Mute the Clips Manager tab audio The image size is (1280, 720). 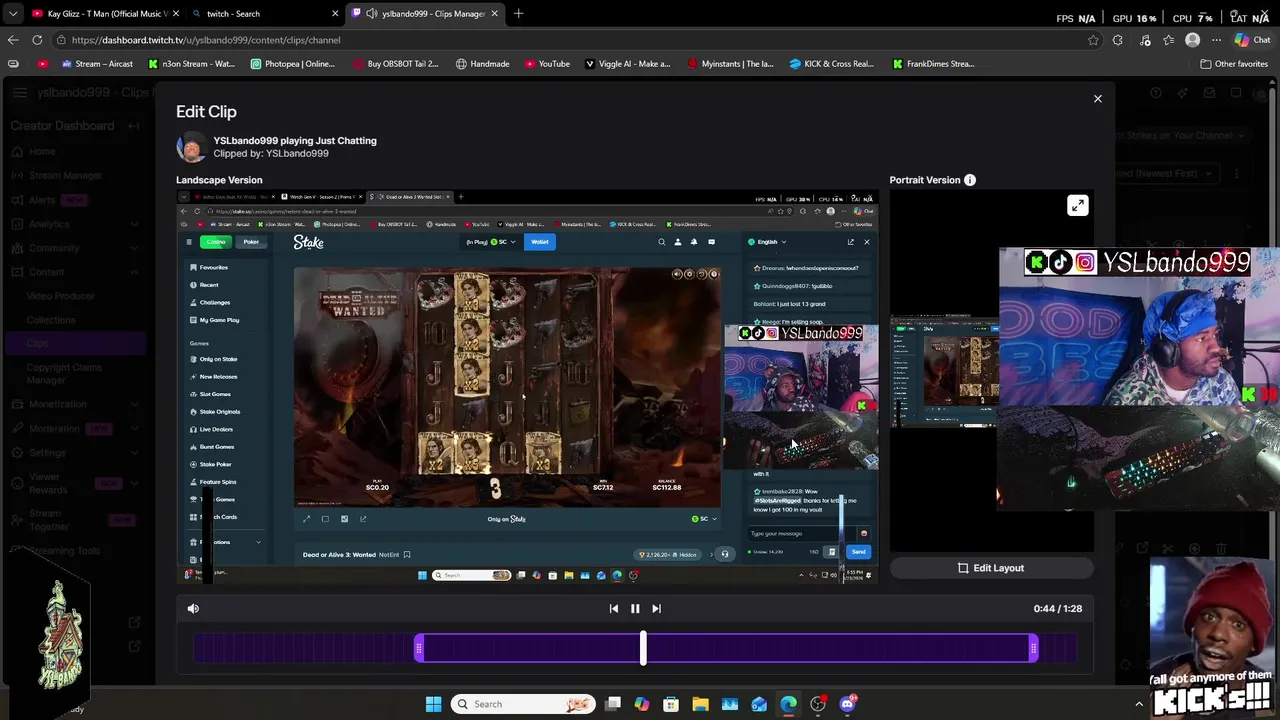point(372,14)
